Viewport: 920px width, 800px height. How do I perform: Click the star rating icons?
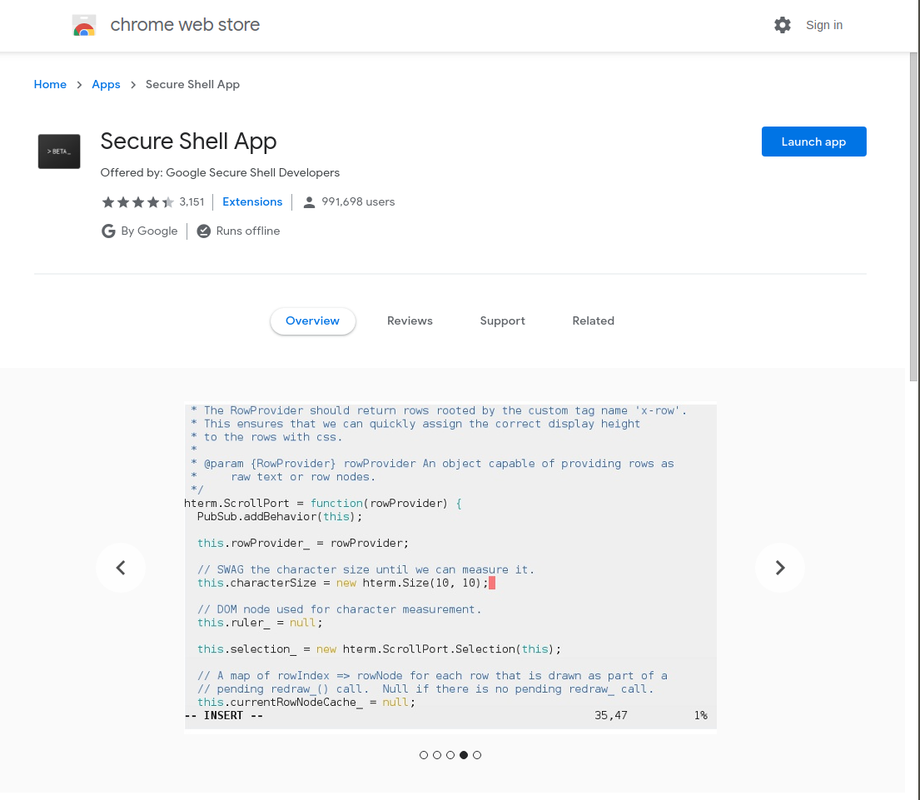coord(138,202)
